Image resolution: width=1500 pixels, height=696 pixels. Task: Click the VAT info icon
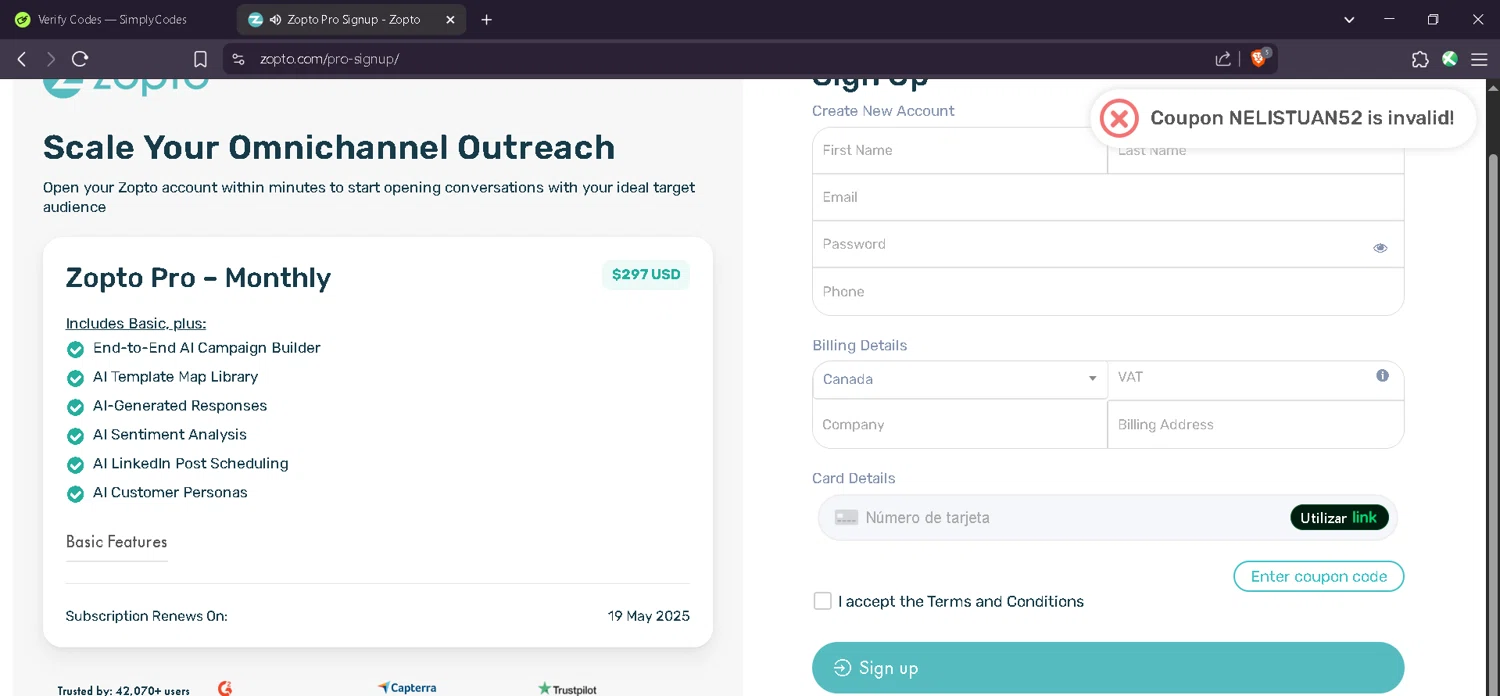pyautogui.click(x=1382, y=376)
